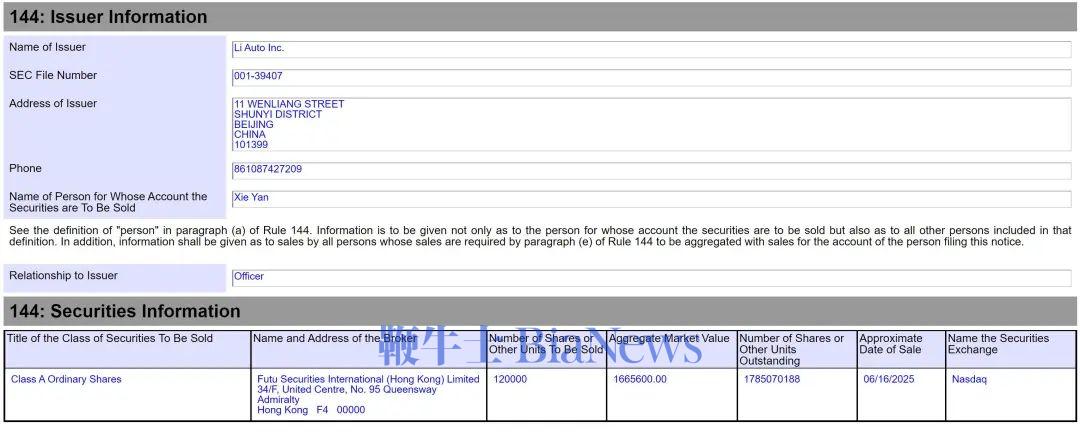
Task: Click the Name of Issuer field
Action: tap(651, 49)
